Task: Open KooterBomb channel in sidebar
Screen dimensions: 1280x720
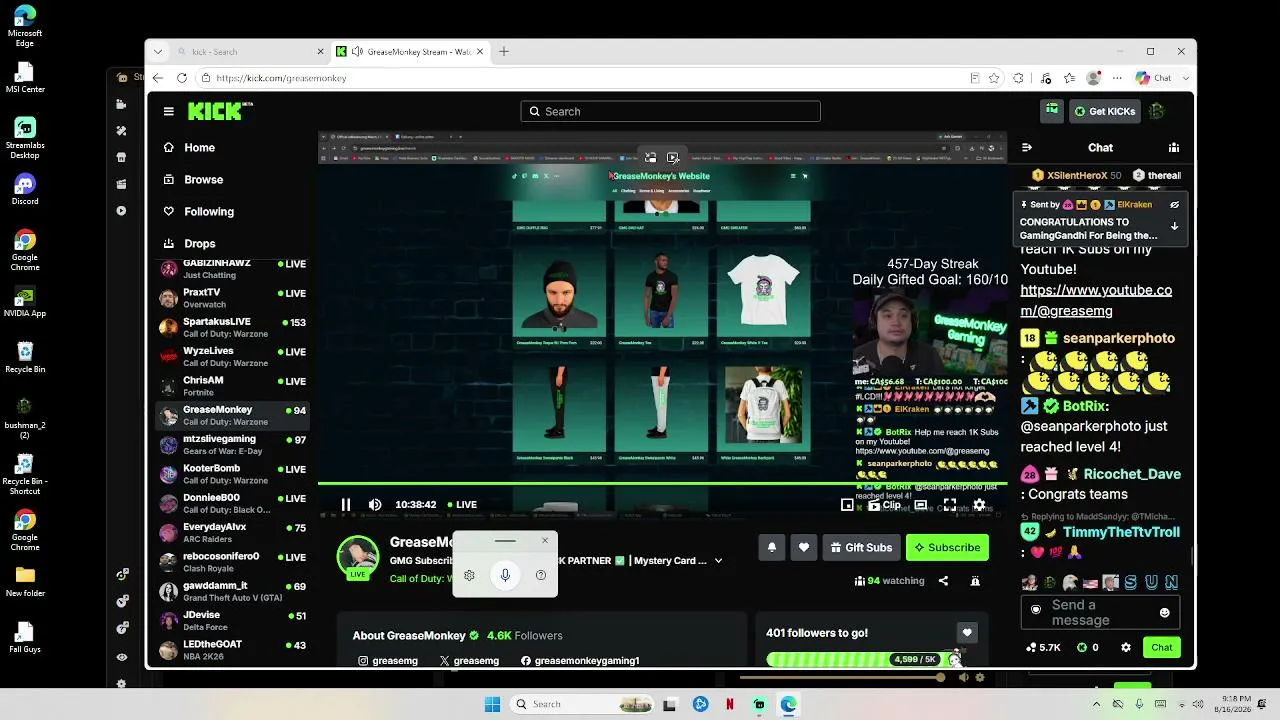Action: pyautogui.click(x=231, y=474)
